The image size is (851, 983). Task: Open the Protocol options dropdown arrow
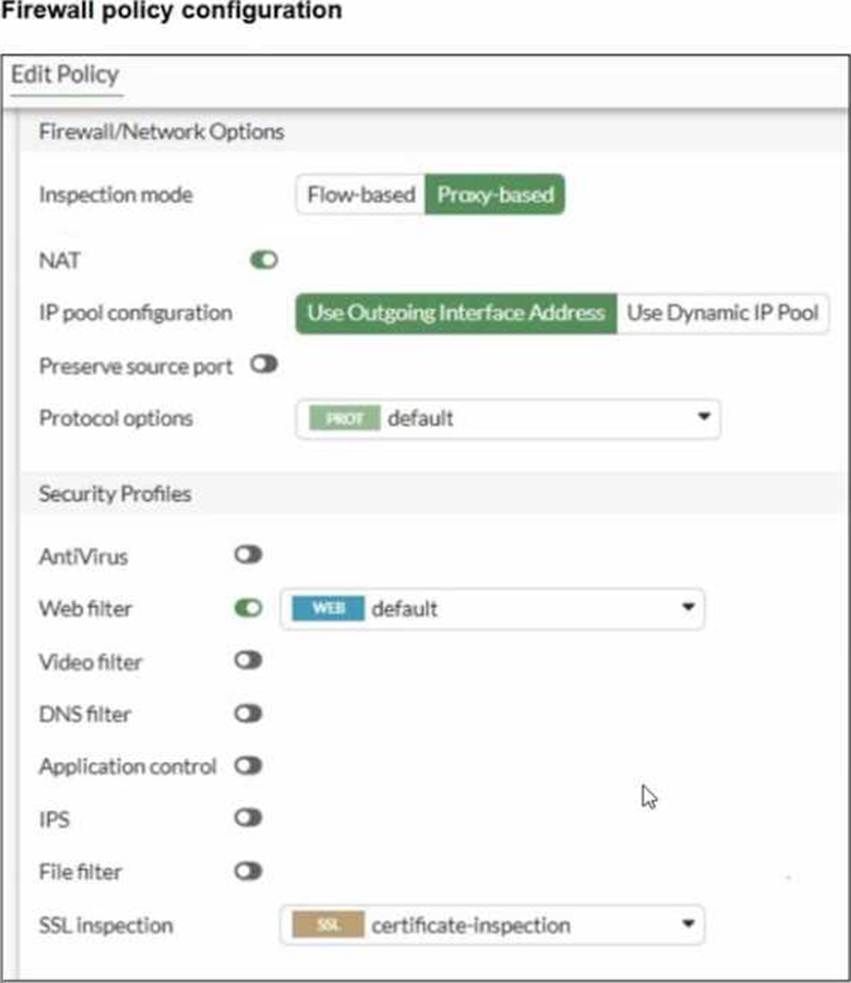coord(704,416)
